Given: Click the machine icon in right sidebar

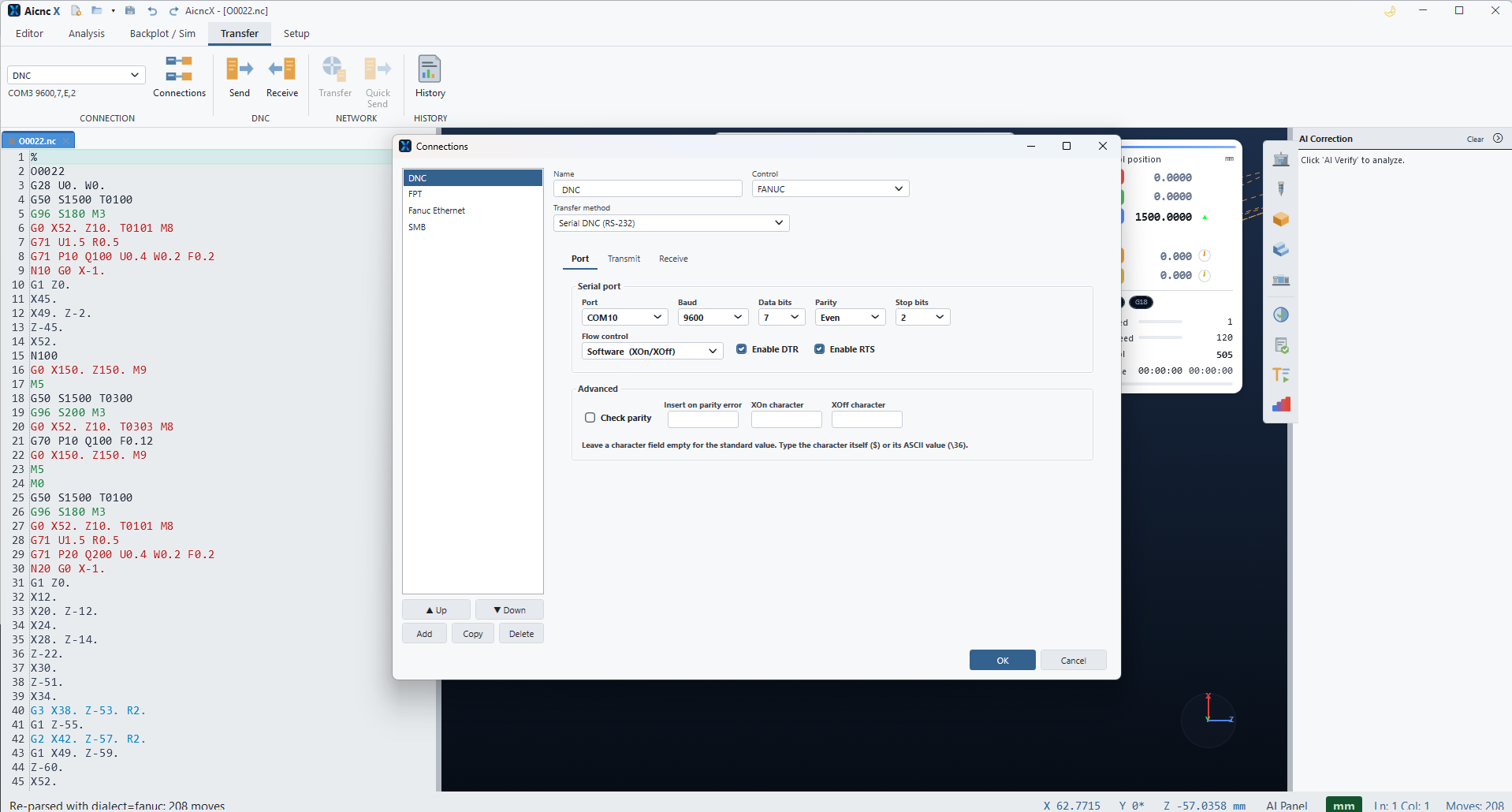Looking at the screenshot, I should click(x=1281, y=159).
